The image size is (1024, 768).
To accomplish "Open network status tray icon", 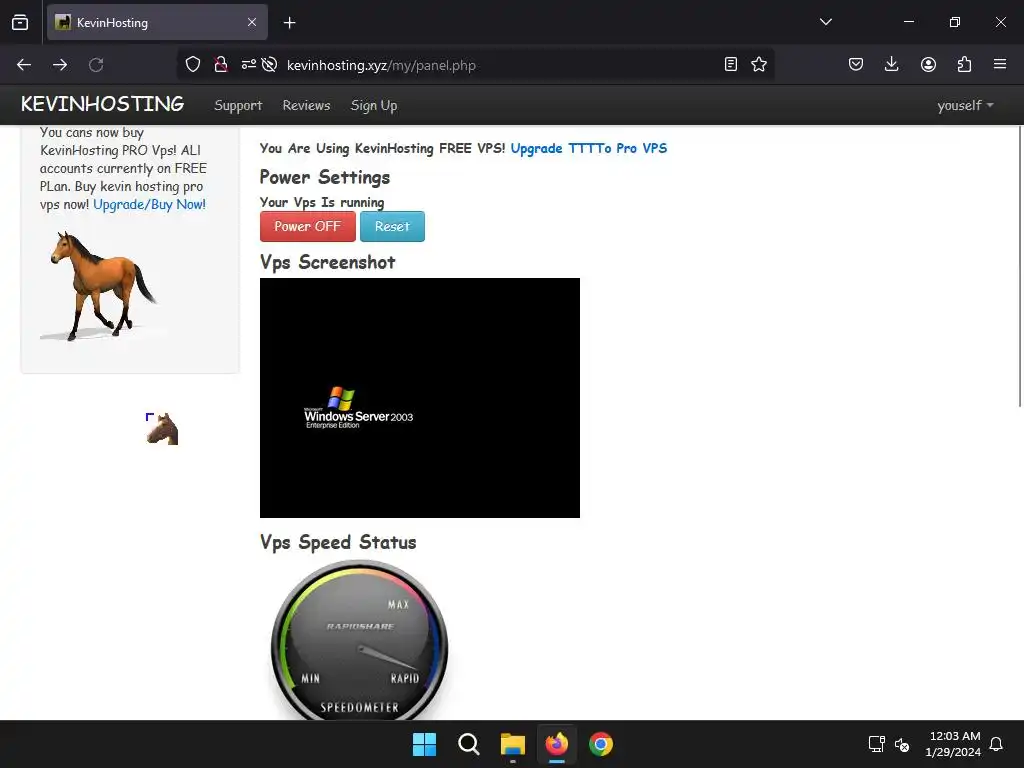I will click(x=876, y=744).
